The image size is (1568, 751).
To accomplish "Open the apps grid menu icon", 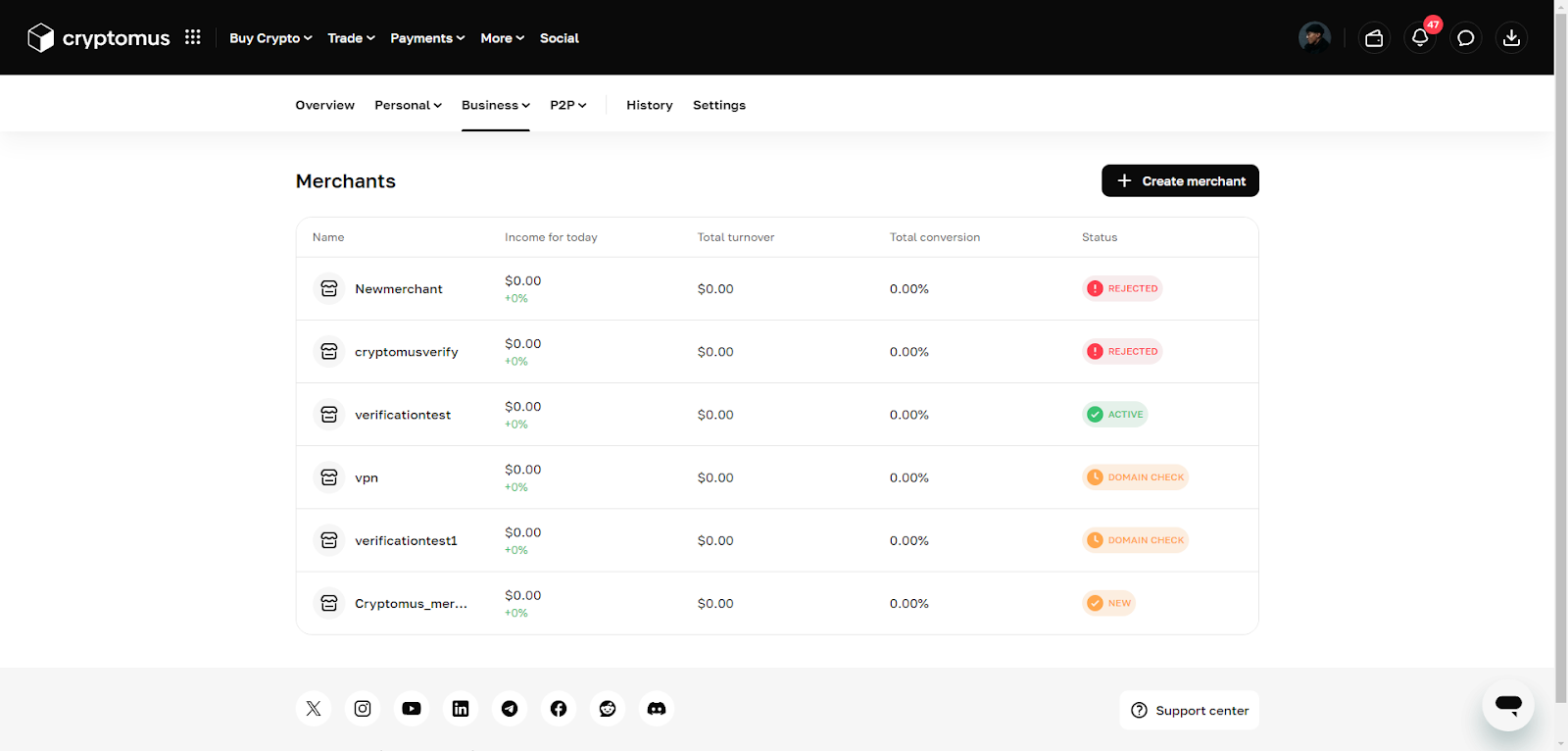I will click(193, 37).
